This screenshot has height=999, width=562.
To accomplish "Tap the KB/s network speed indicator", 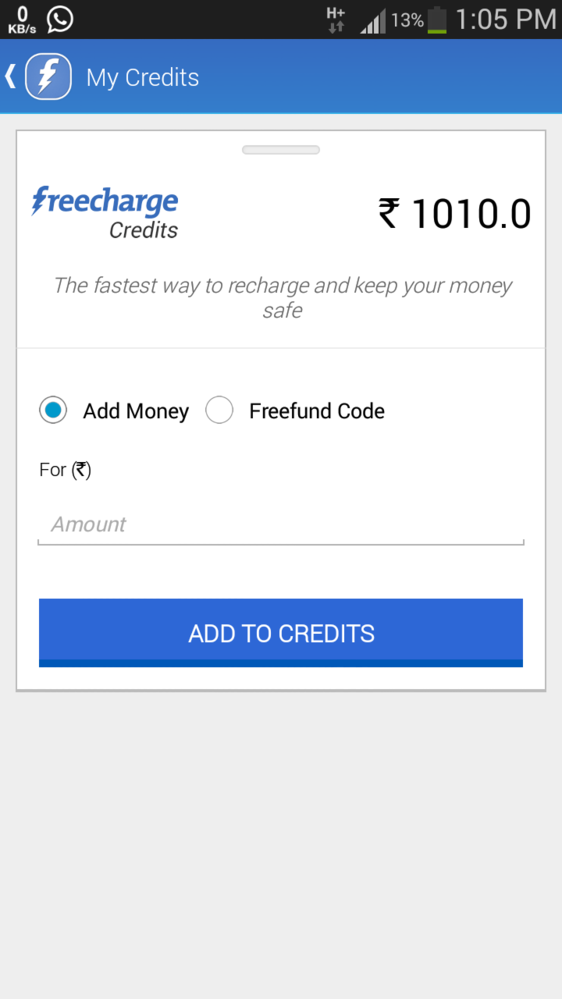I will tap(22, 20).
